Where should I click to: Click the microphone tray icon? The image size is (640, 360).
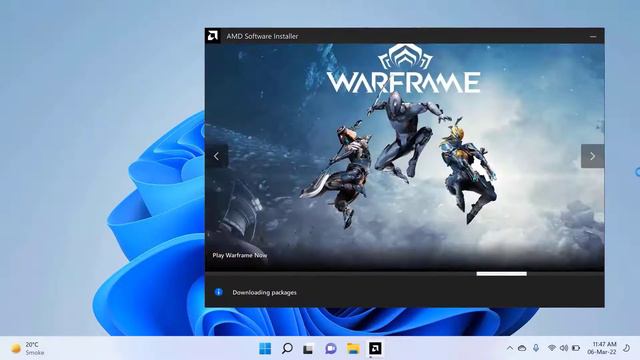(x=536, y=348)
